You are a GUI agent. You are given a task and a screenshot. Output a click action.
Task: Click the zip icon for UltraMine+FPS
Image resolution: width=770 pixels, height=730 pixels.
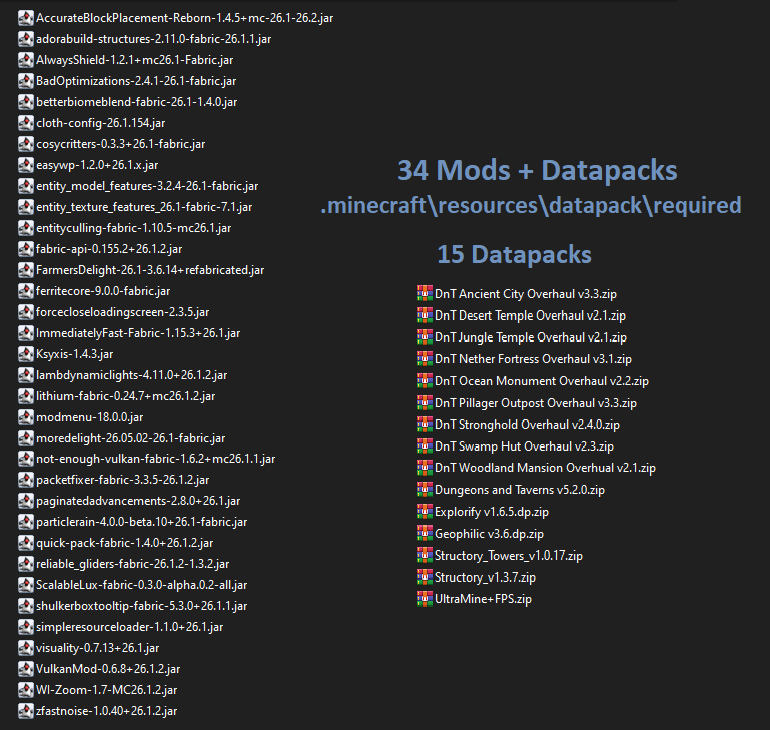[x=425, y=598]
